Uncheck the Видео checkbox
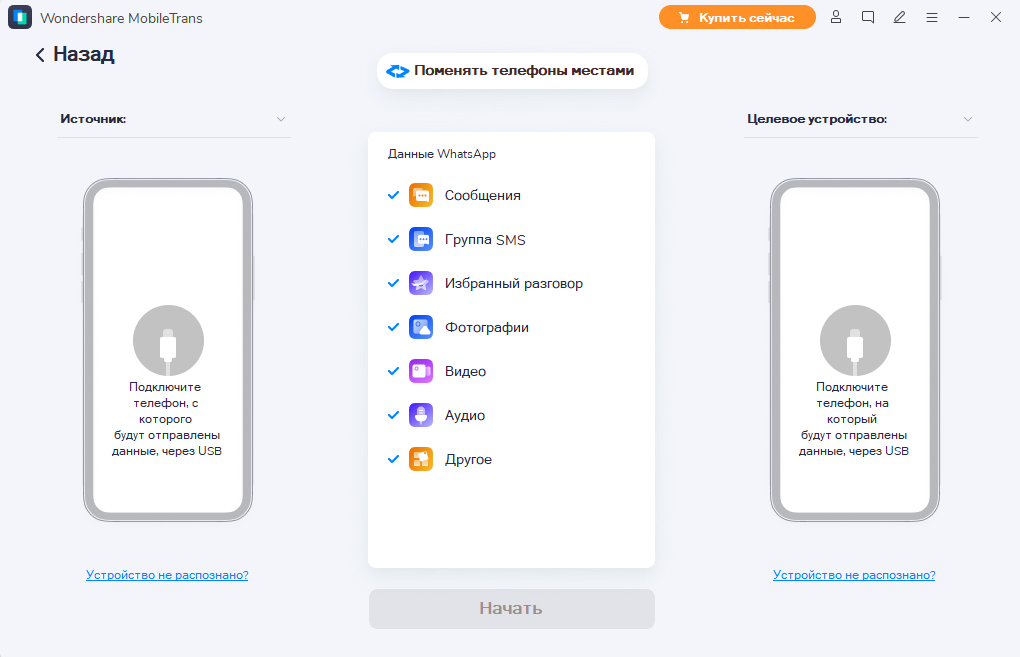The height and width of the screenshot is (657, 1020). click(x=393, y=371)
